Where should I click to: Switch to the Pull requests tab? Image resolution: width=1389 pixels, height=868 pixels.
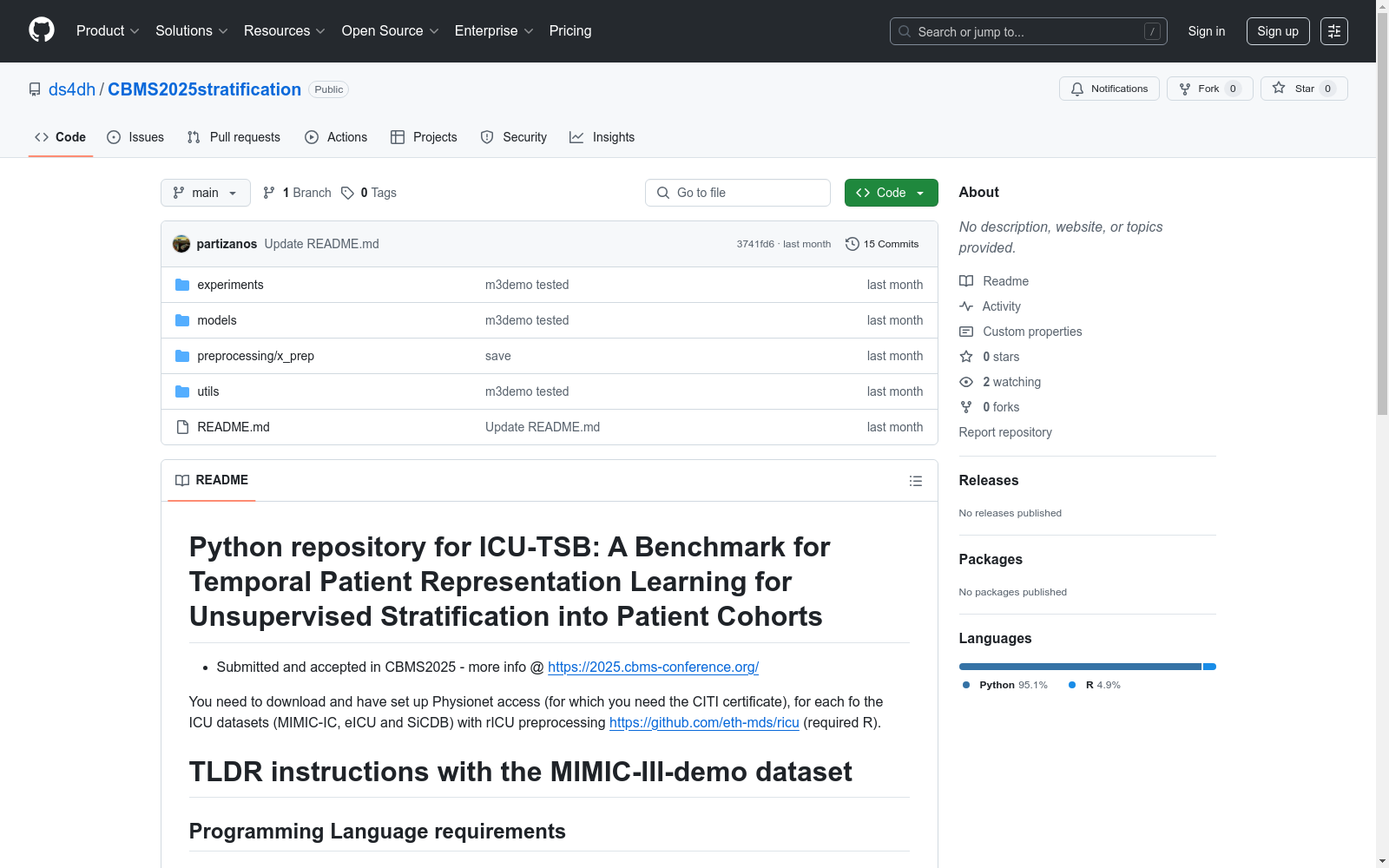(x=234, y=137)
